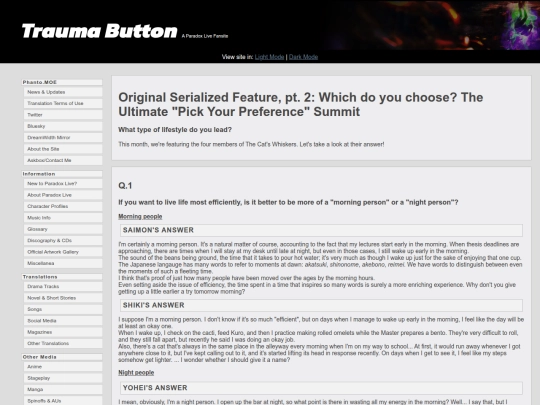540x405 pixels.
Task: Click the article title Original Serialized Feature
Action: tap(301, 104)
